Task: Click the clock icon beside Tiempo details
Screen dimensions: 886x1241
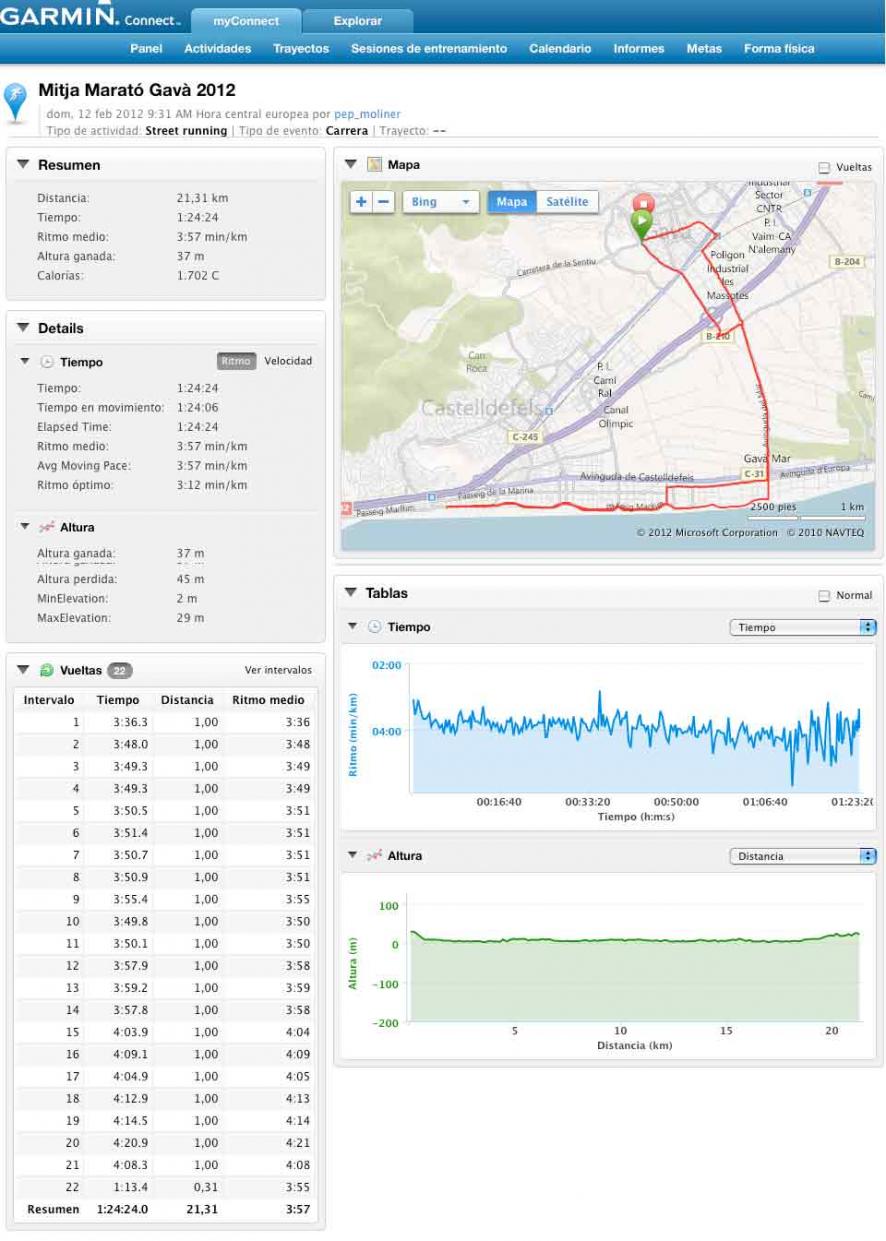Action: click(46, 362)
